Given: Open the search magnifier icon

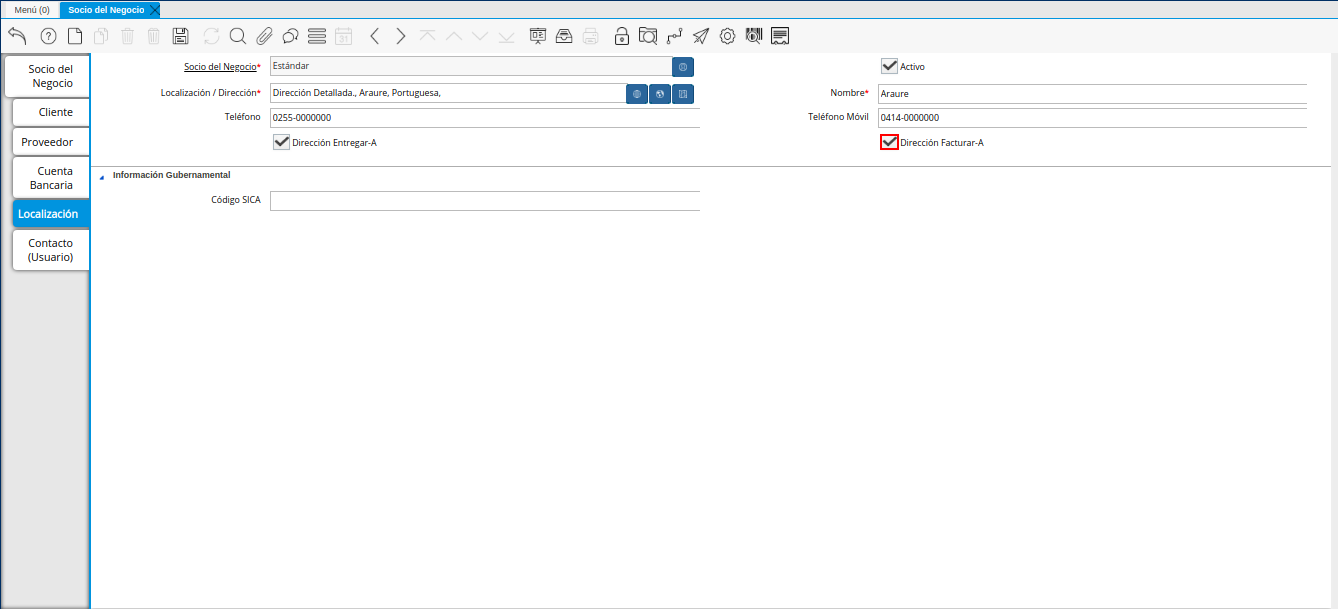Looking at the screenshot, I should 238,36.
